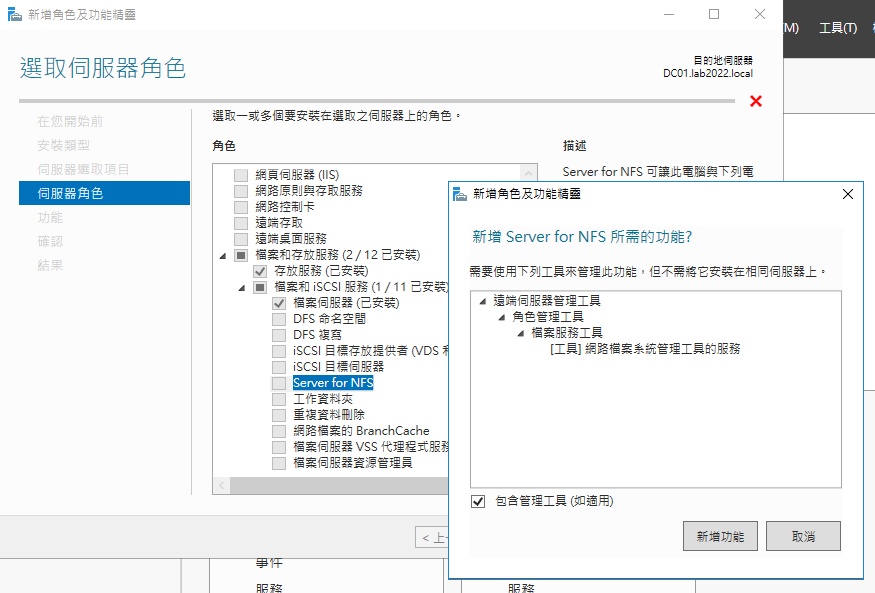This screenshot has width=875, height=593.
Task: Collapse the 遠端伺服器管理工具 node
Action: [483, 301]
